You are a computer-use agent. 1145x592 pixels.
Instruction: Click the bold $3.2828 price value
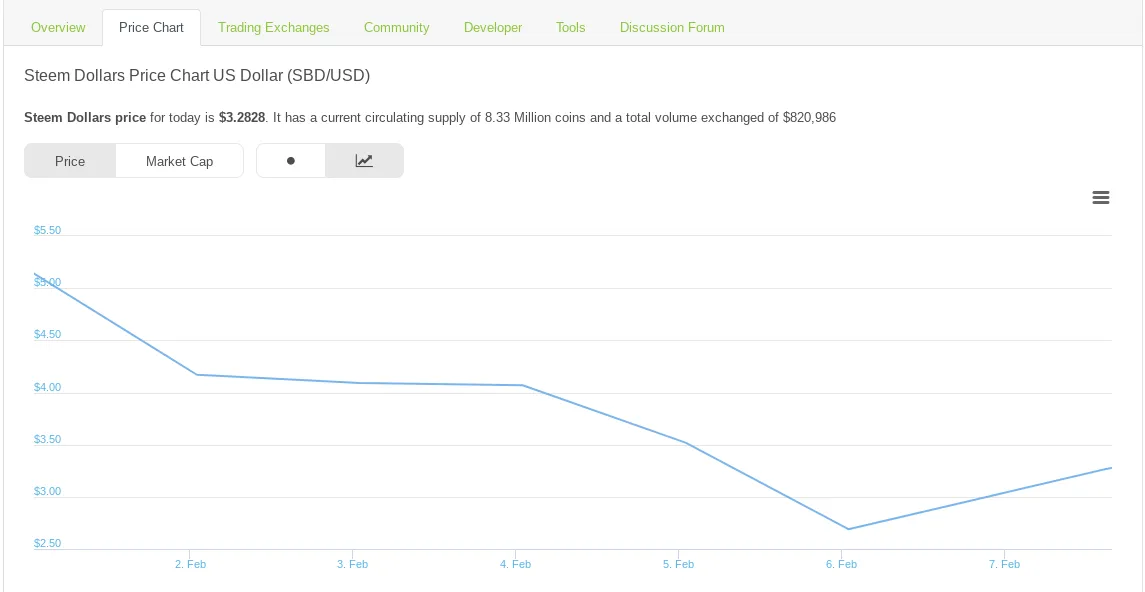(242, 117)
